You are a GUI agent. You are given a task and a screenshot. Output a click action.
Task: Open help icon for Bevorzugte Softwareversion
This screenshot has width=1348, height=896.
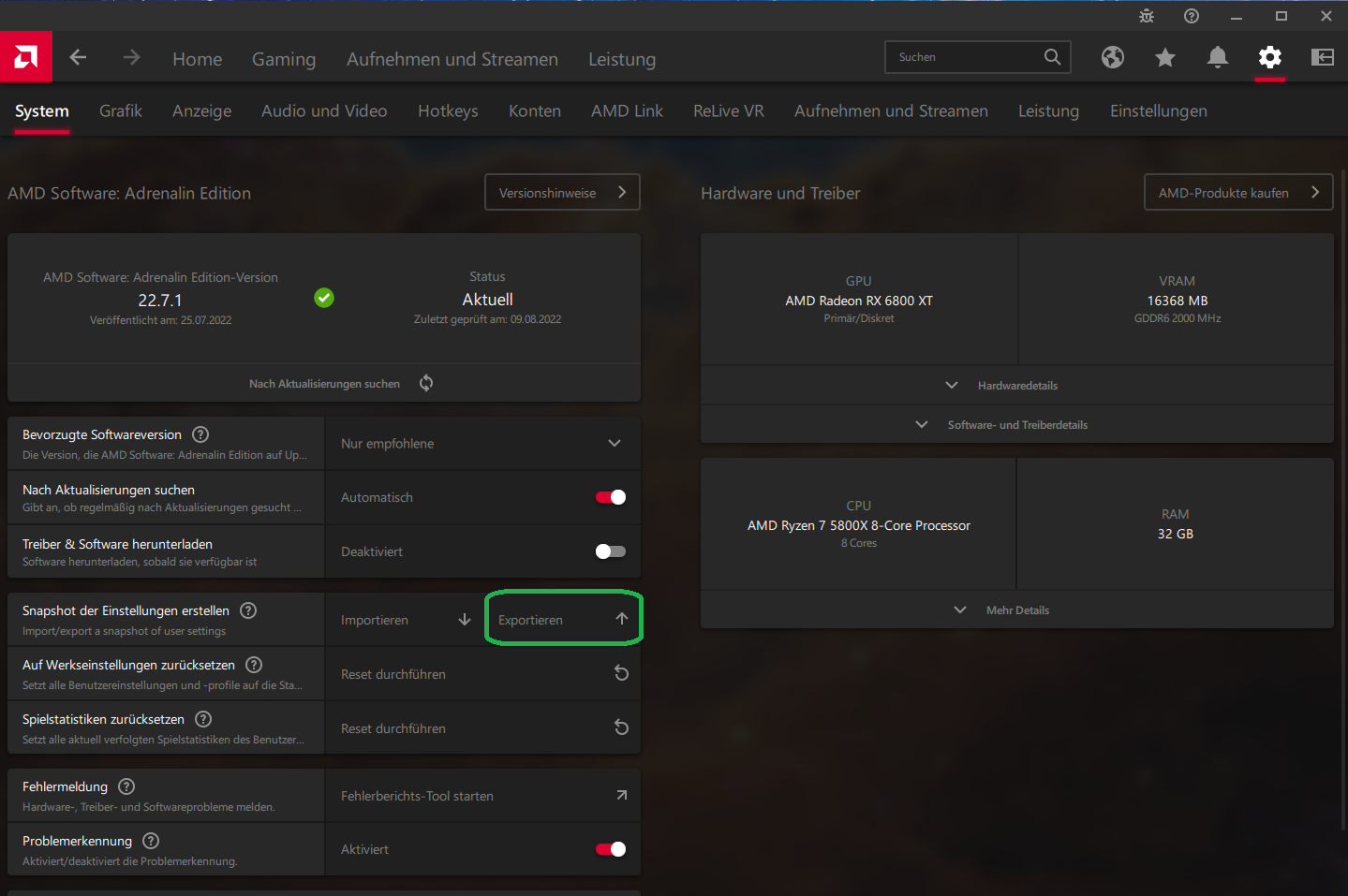tap(200, 434)
